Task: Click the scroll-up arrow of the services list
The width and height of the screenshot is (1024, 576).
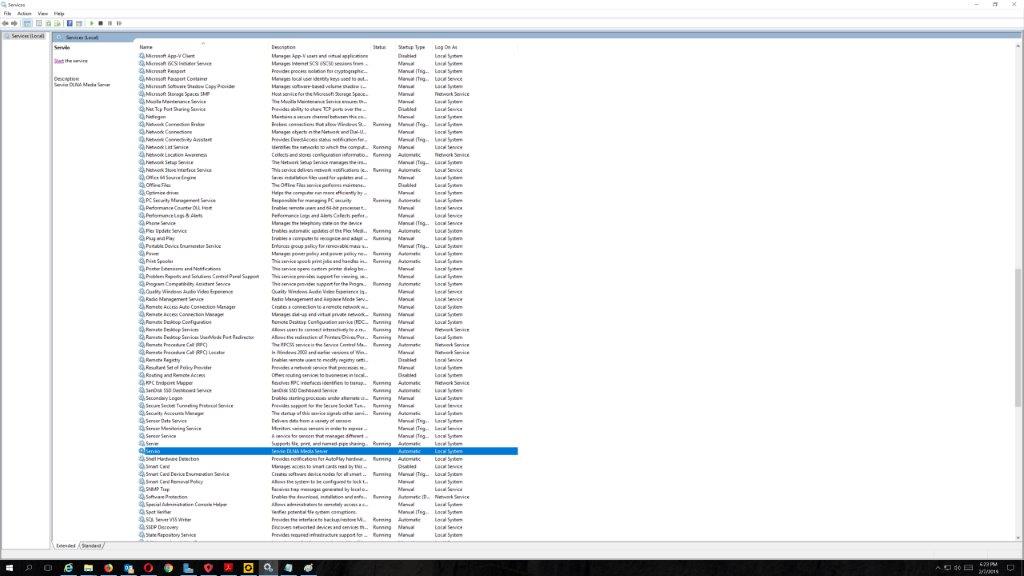Action: [1018, 46]
